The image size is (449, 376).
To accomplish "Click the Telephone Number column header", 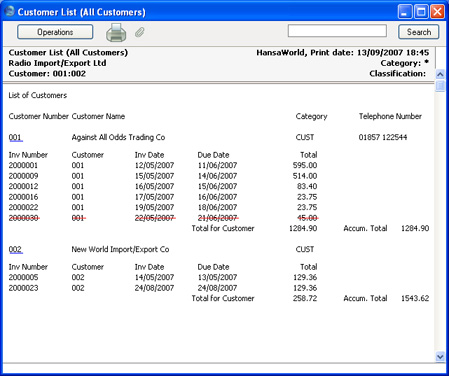I will coord(390,116).
